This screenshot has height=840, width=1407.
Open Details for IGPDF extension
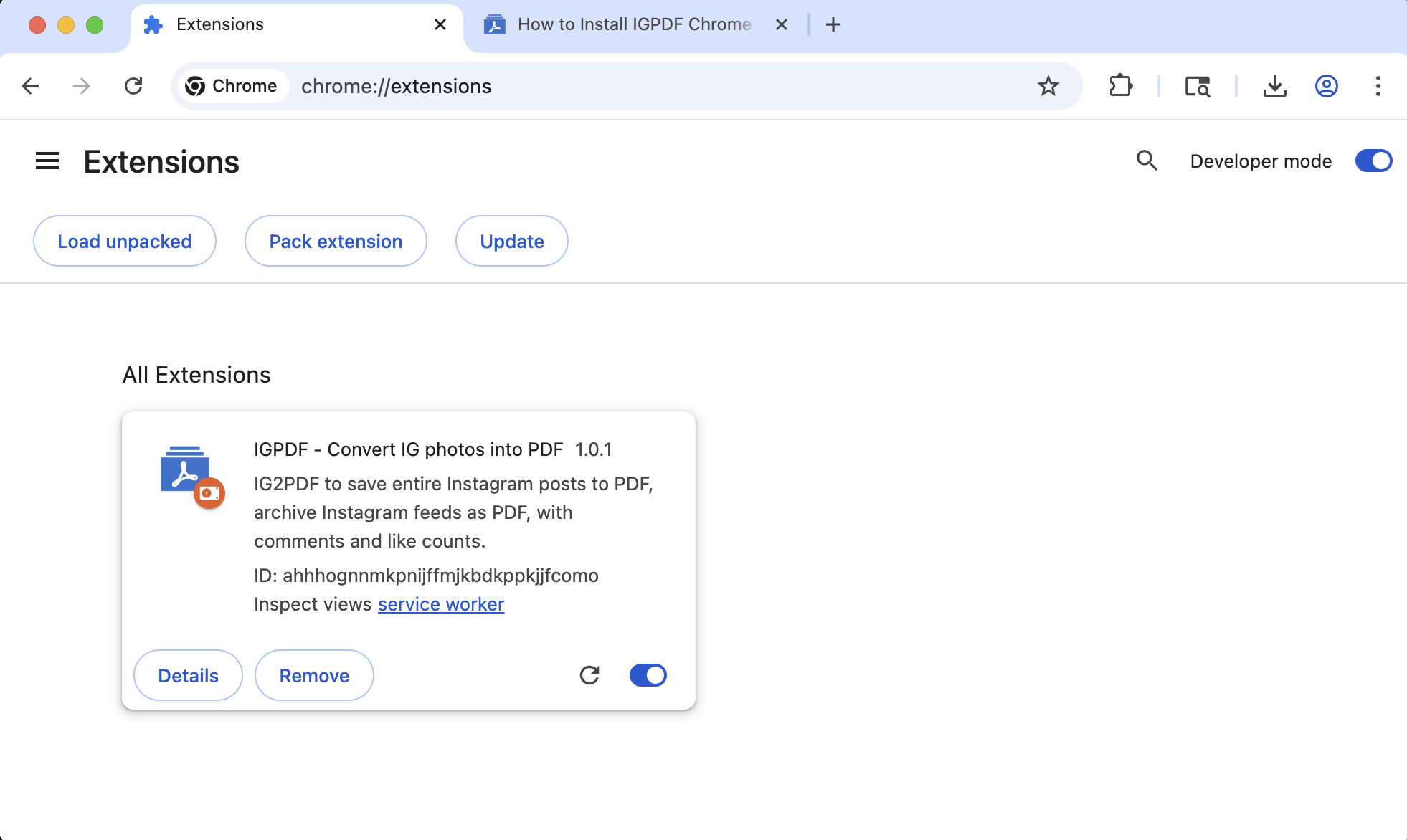tap(188, 675)
